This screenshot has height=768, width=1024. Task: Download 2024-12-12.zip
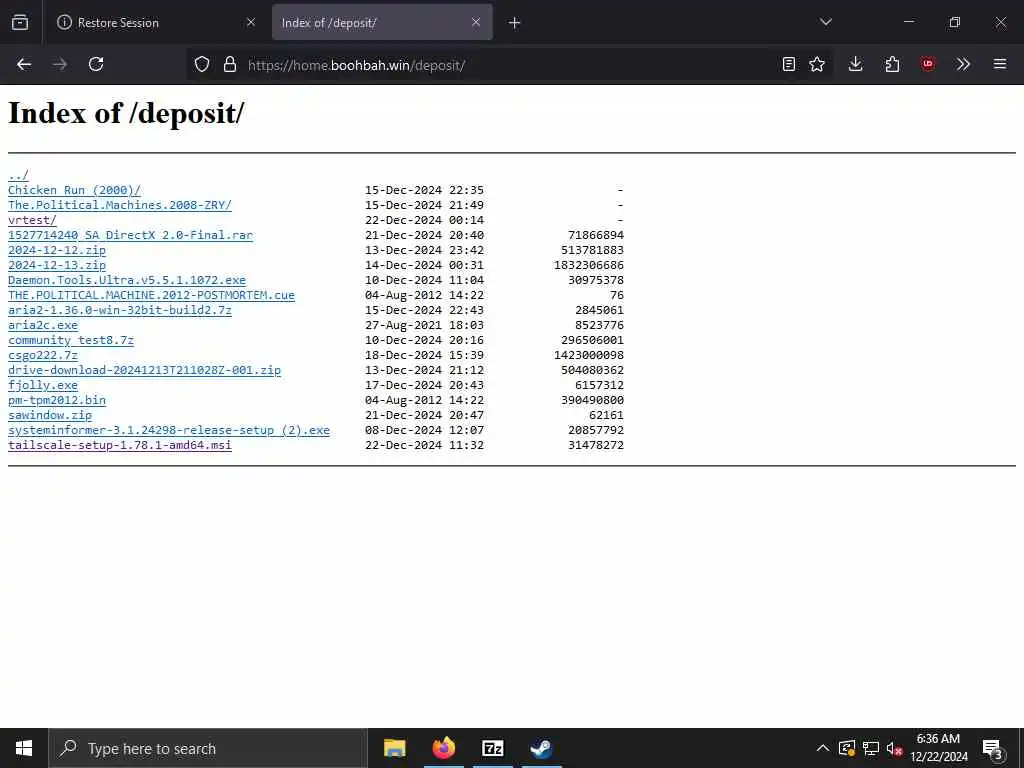[57, 250]
